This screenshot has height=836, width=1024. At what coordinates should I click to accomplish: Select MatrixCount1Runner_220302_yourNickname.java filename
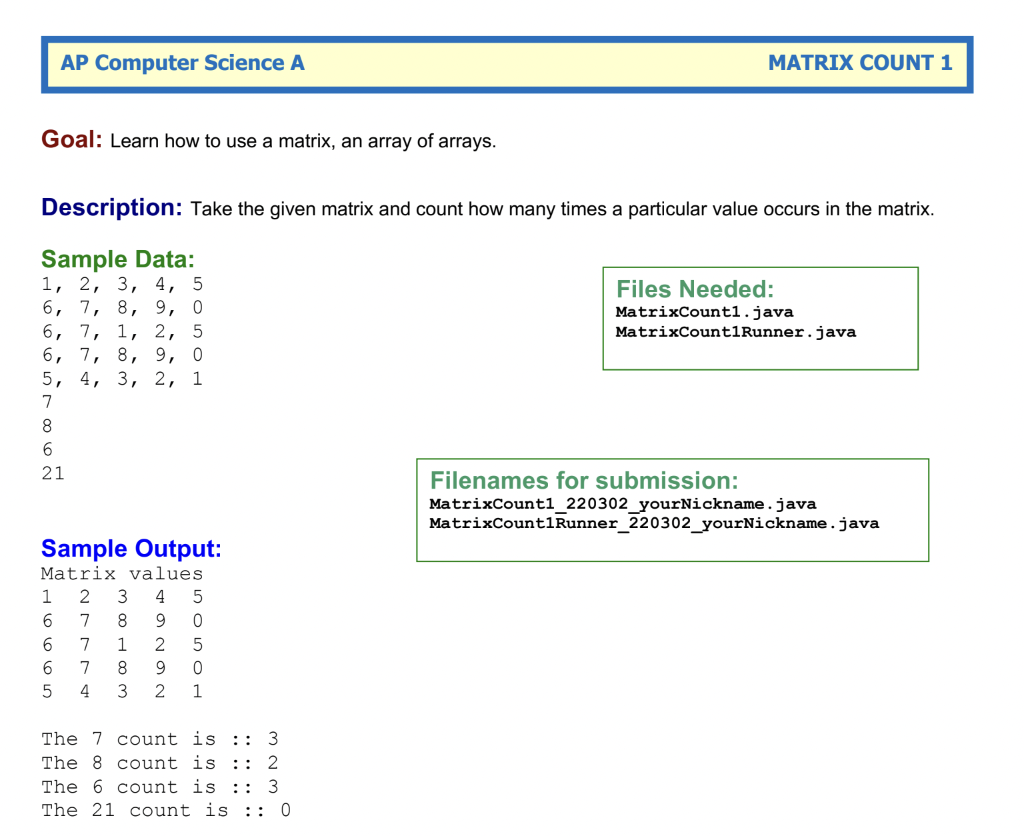click(654, 523)
